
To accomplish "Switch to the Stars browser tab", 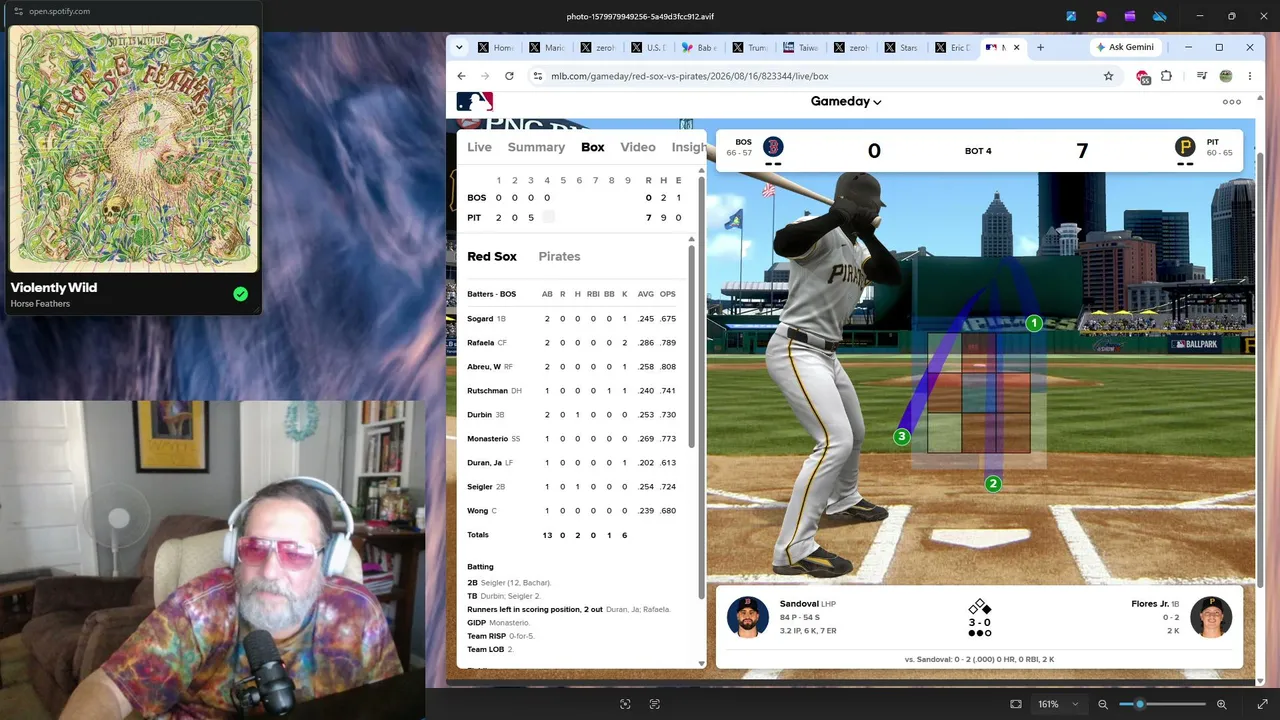I will [x=902, y=47].
